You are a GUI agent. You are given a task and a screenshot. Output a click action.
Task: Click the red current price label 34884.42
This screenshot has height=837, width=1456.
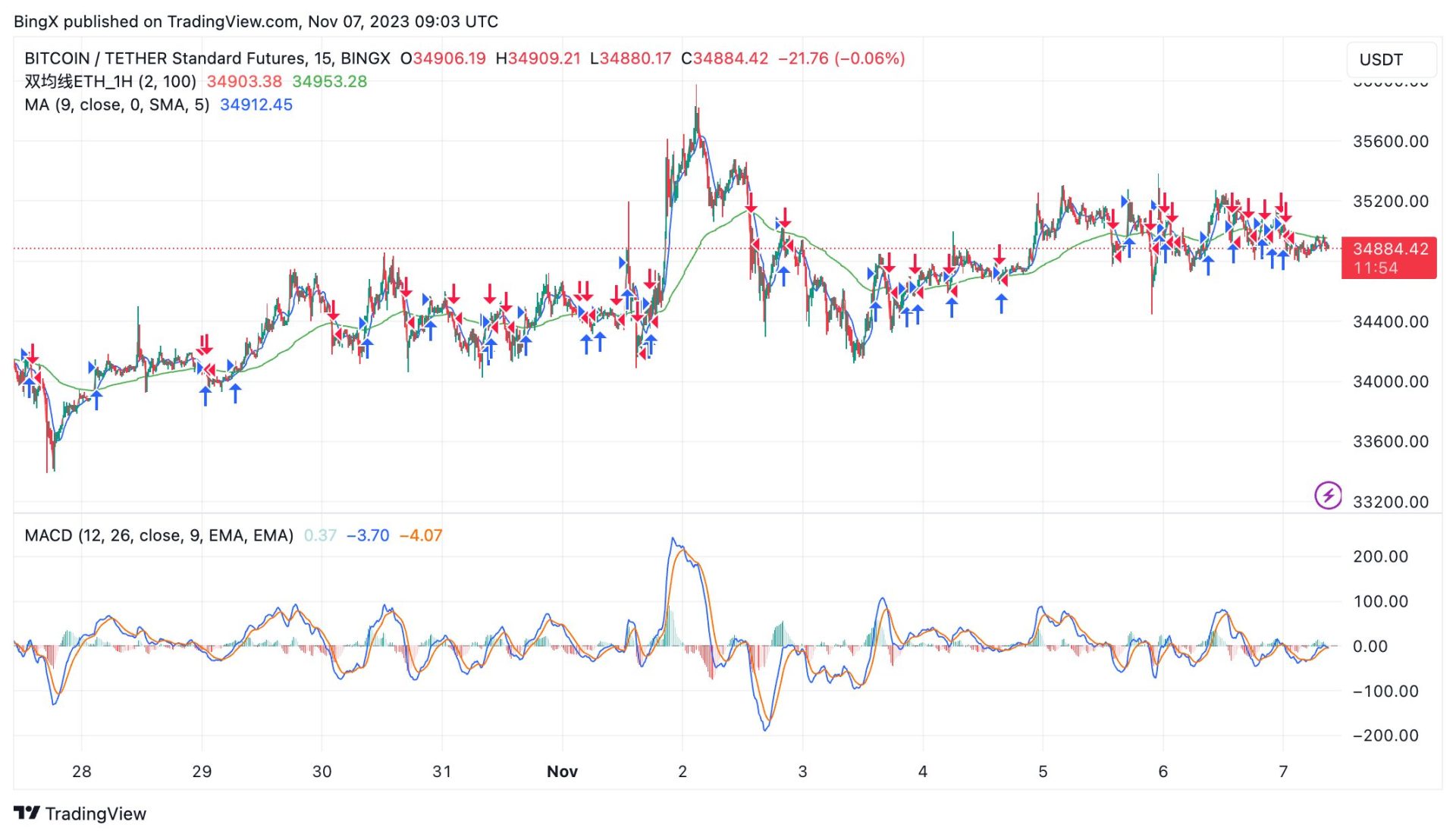click(x=1389, y=249)
